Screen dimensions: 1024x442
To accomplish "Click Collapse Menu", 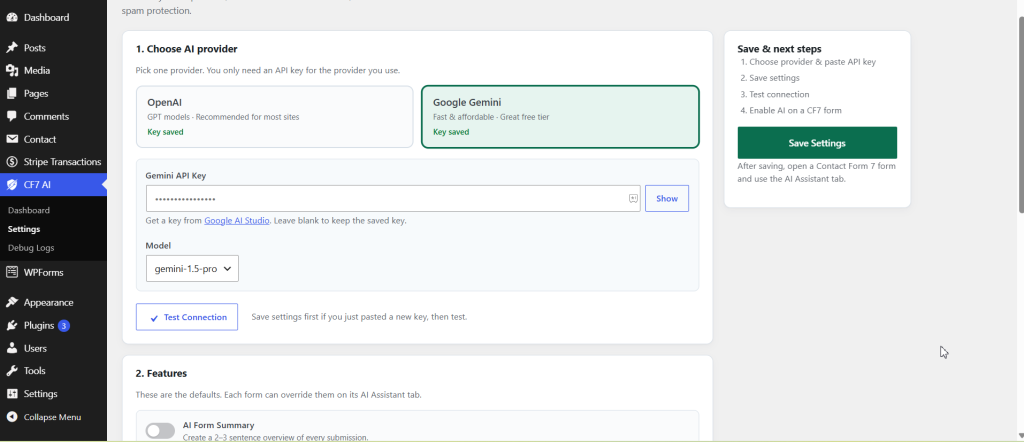I will tap(53, 417).
